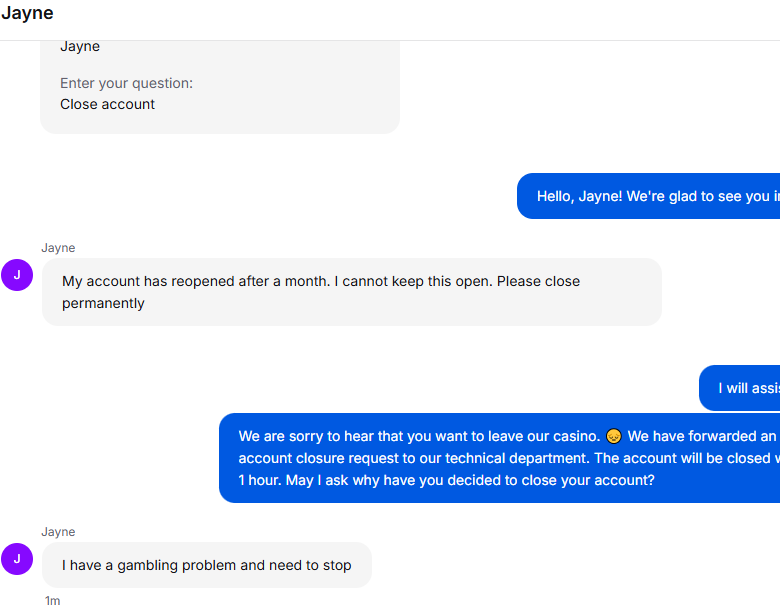This screenshot has width=780, height=607.
Task: Click the '1m' timestamp below last message
Action: click(52, 601)
